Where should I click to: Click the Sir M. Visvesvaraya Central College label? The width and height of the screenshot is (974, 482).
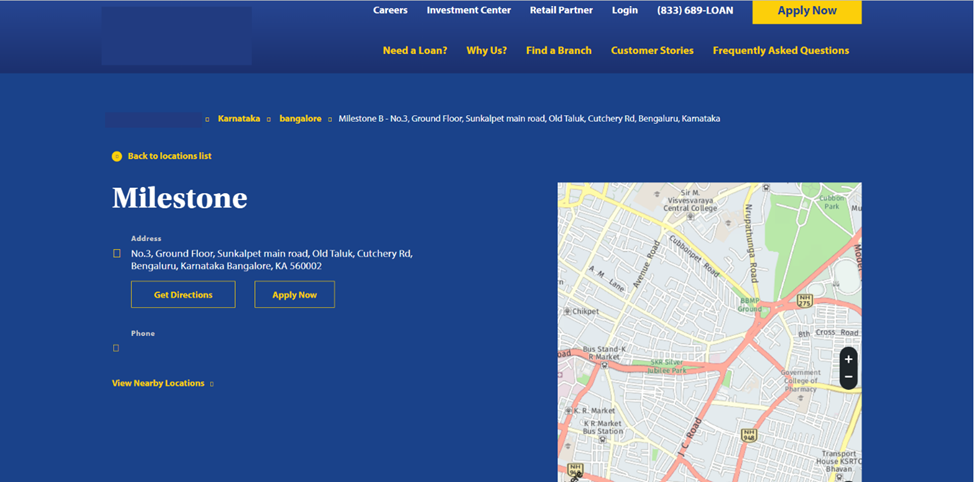click(x=691, y=201)
